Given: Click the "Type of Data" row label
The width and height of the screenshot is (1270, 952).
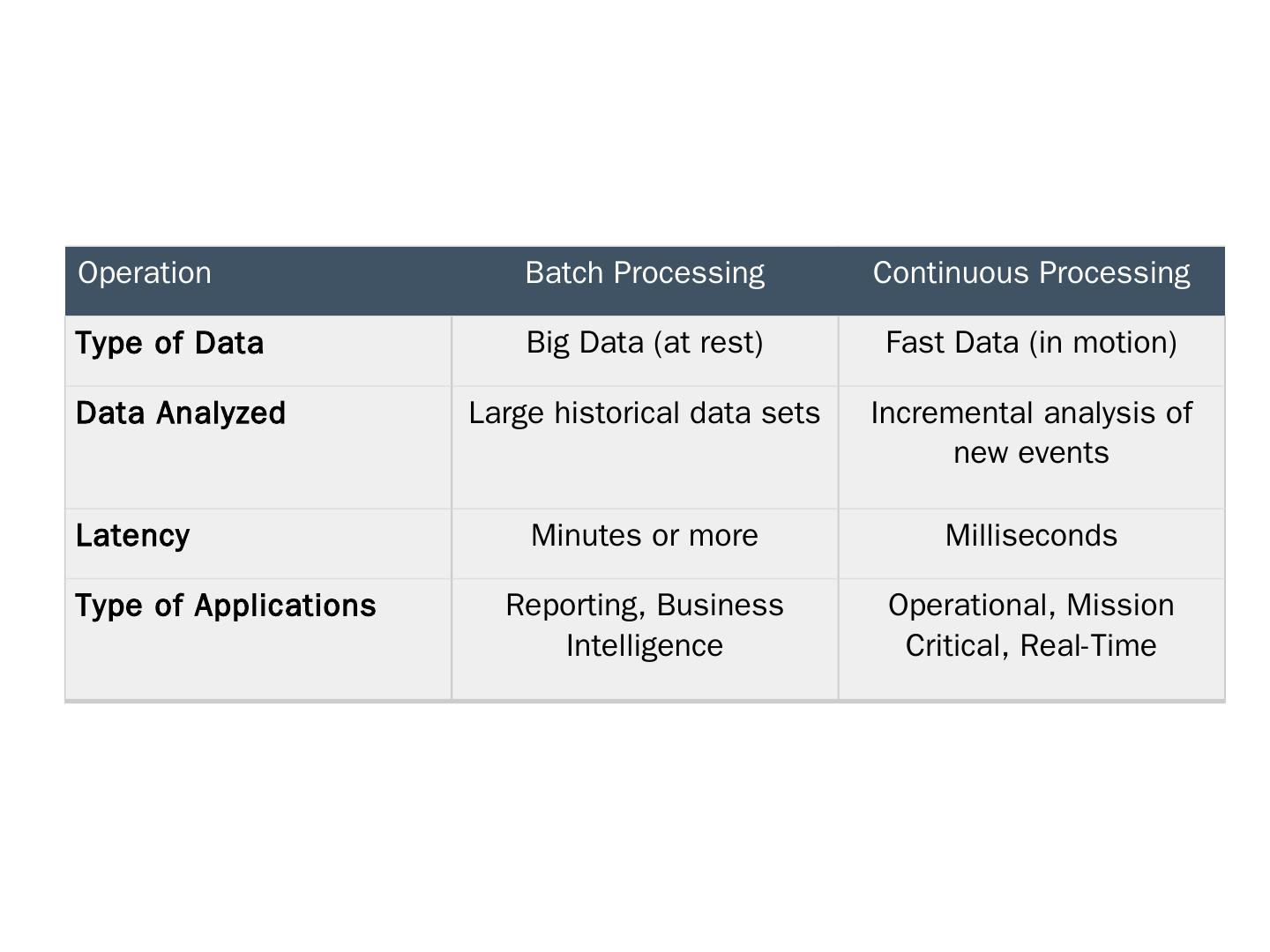Looking at the screenshot, I should pyautogui.click(x=169, y=343).
